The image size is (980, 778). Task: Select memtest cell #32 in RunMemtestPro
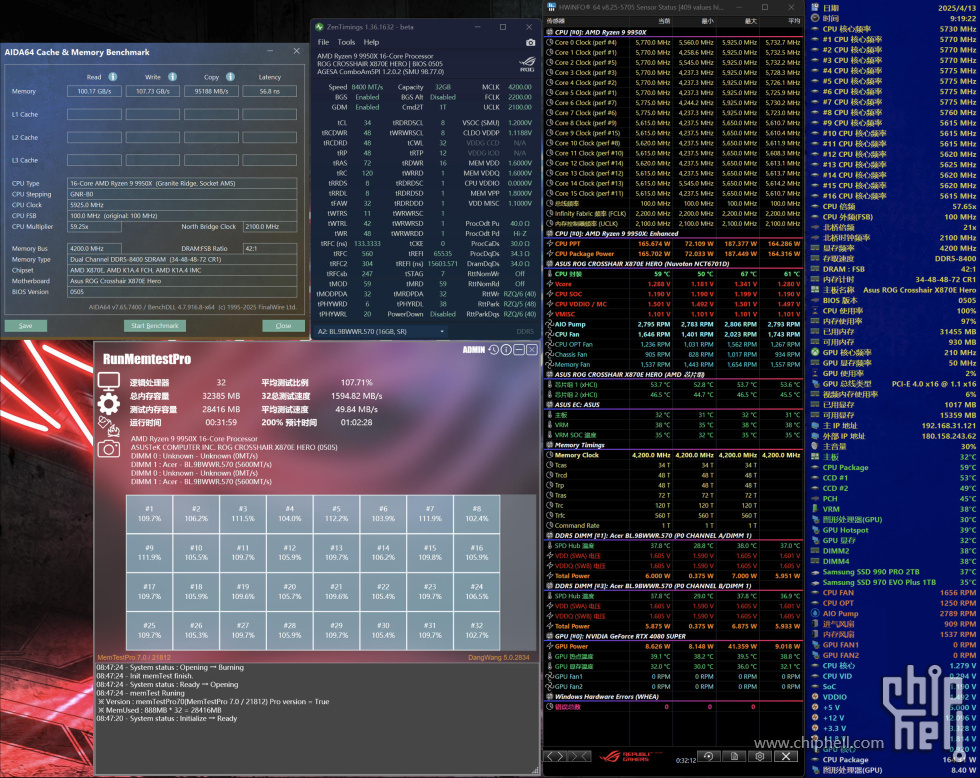(477, 630)
